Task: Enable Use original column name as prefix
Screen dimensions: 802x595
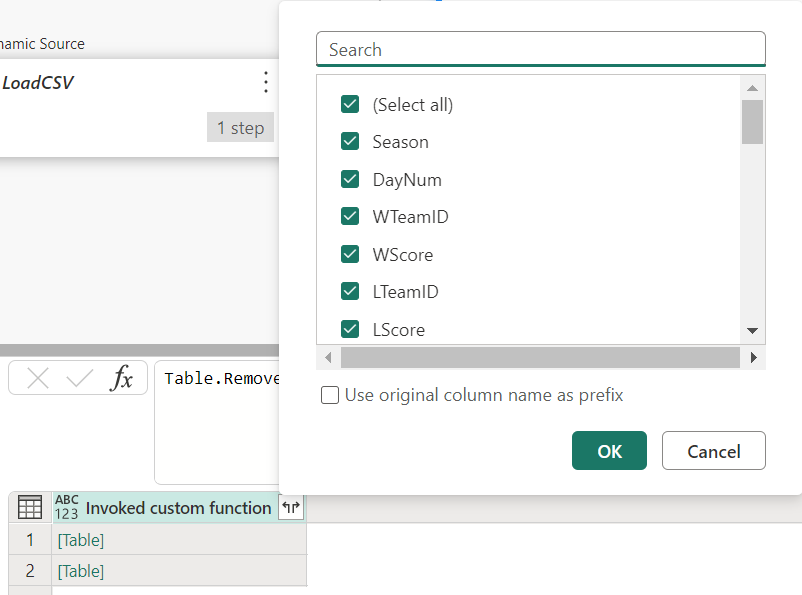Action: [x=330, y=395]
